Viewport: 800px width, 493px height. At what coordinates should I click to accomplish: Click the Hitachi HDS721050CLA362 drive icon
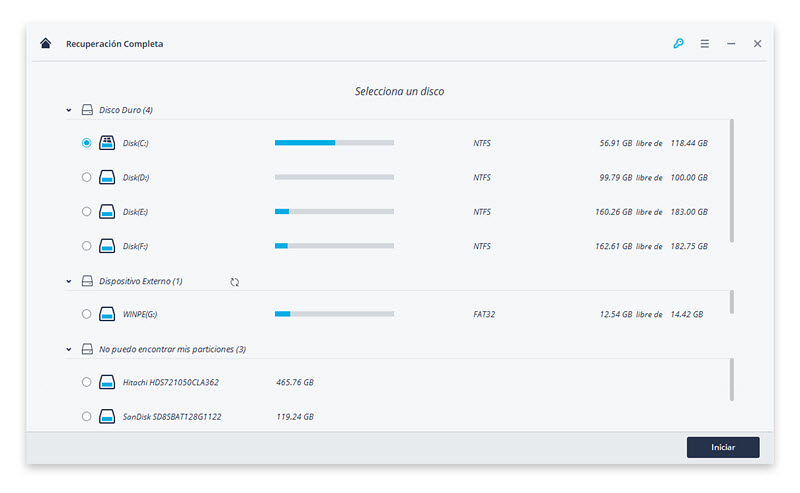(107, 382)
